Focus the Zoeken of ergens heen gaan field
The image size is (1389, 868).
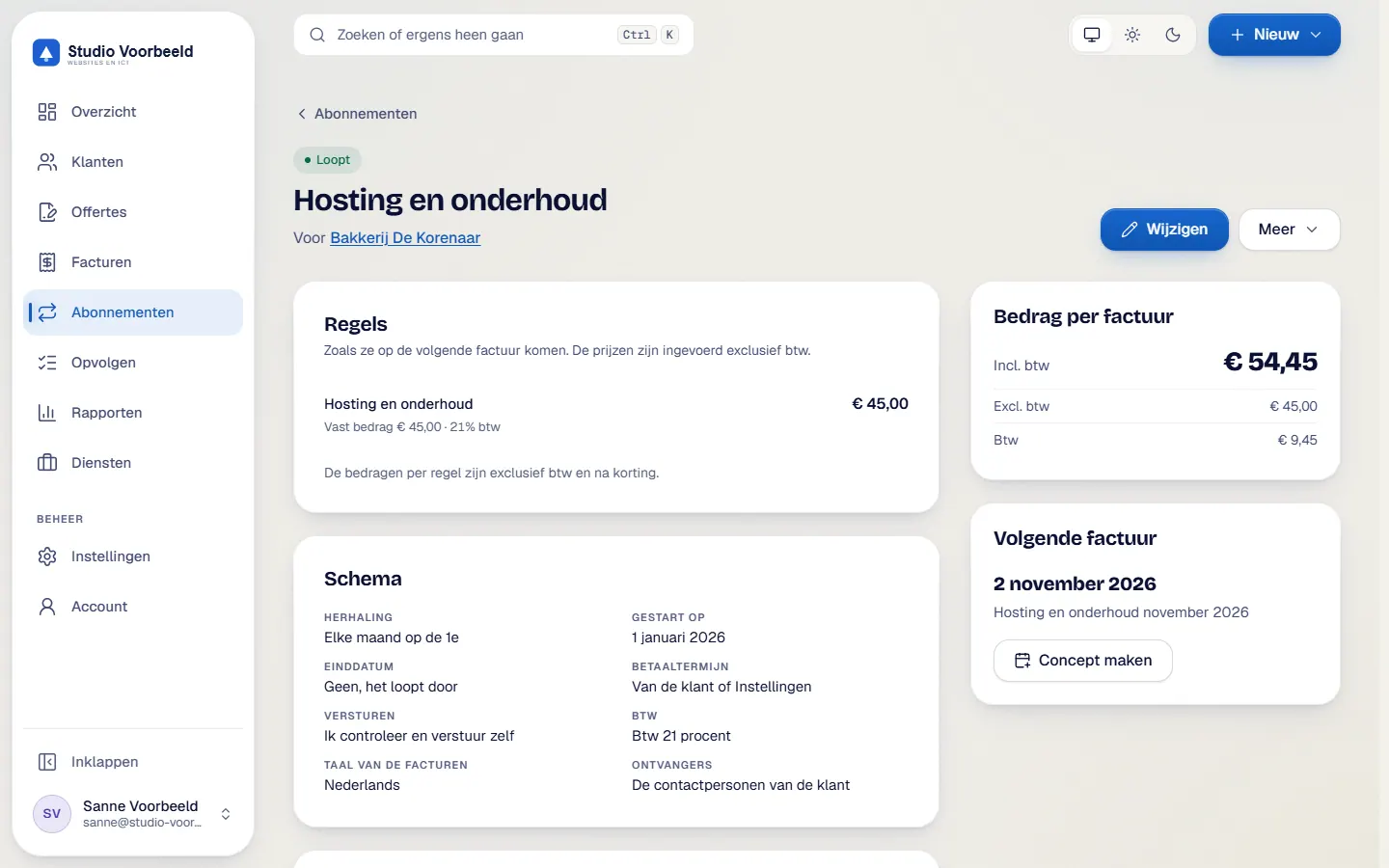[494, 35]
